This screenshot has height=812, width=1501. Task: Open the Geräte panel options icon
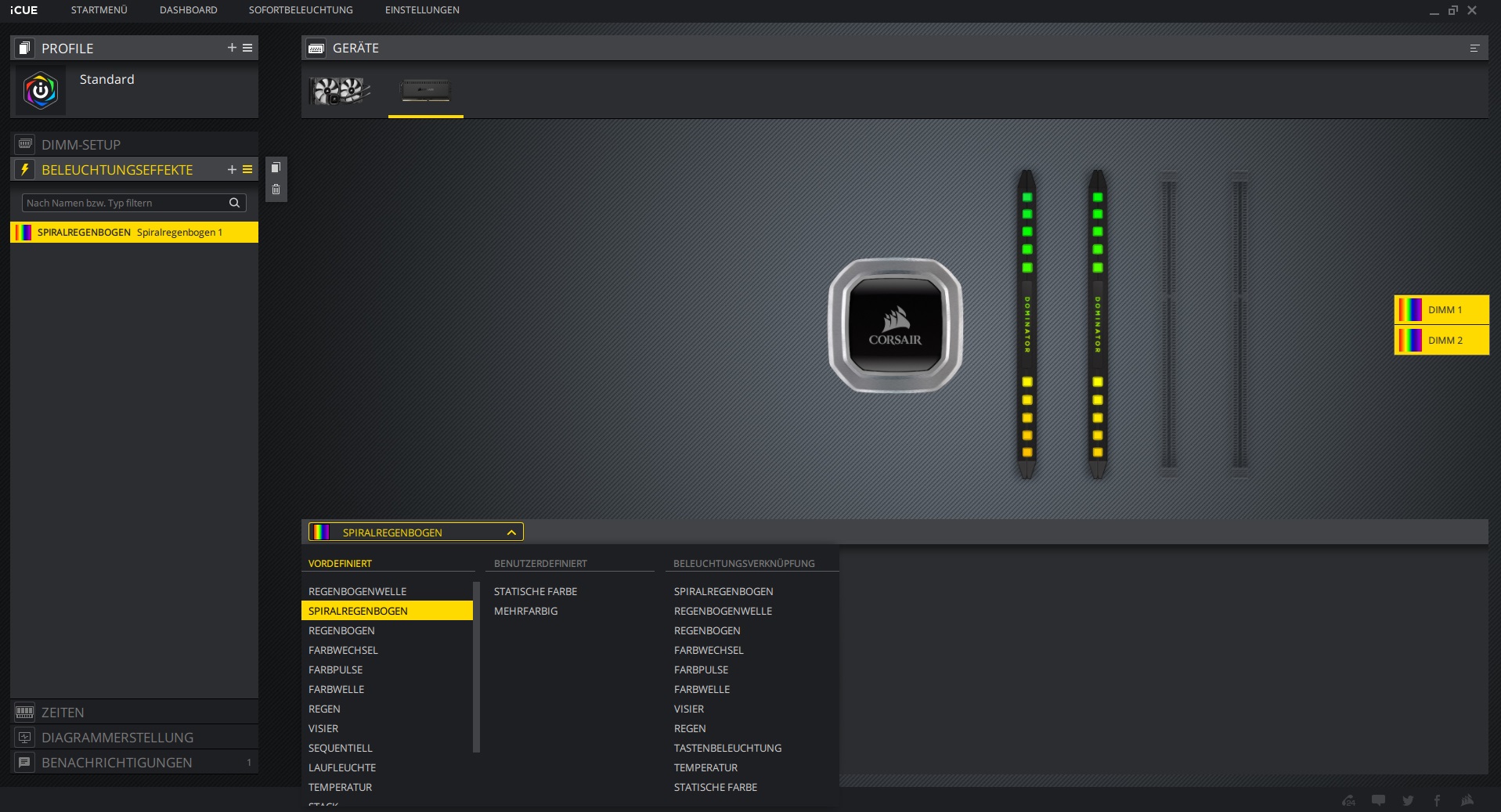(x=1474, y=49)
